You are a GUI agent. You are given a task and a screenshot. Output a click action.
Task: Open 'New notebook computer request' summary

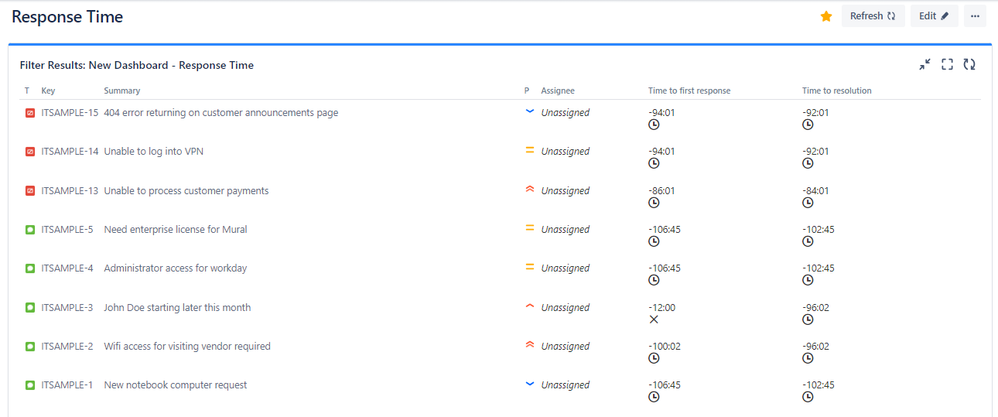pyautogui.click(x=175, y=385)
